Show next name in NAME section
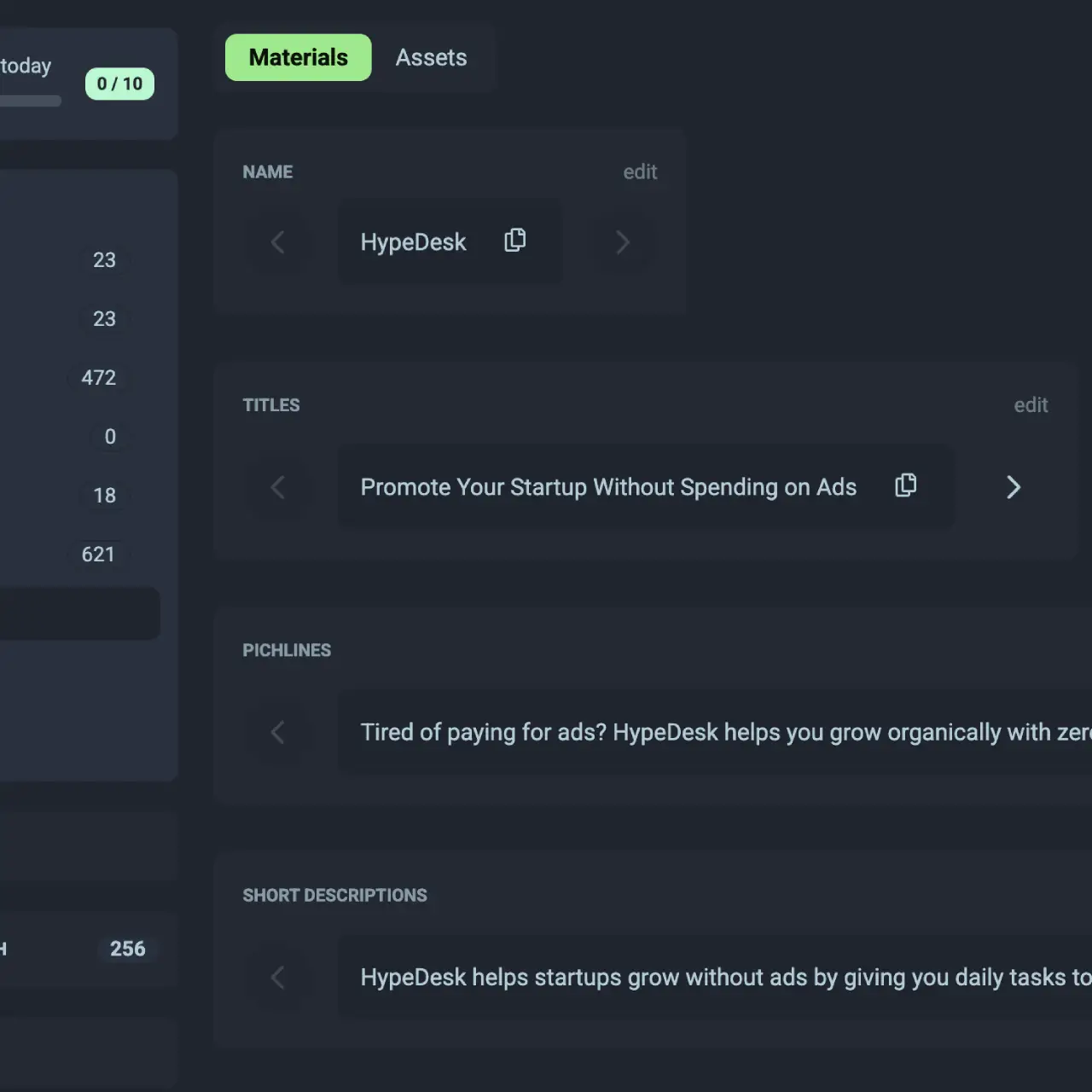This screenshot has width=1092, height=1092. (623, 242)
